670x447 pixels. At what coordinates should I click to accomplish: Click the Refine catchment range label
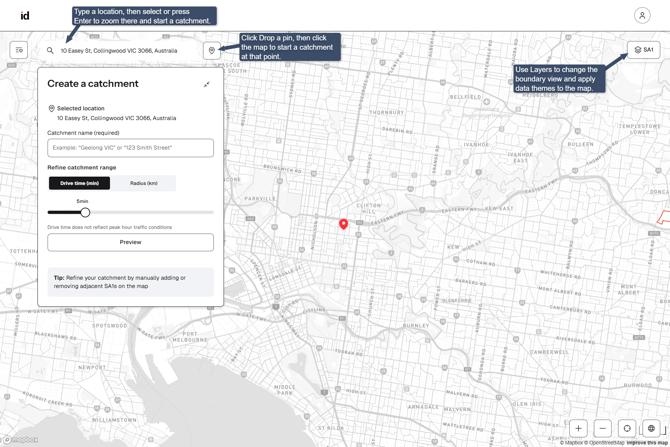pyautogui.click(x=82, y=168)
